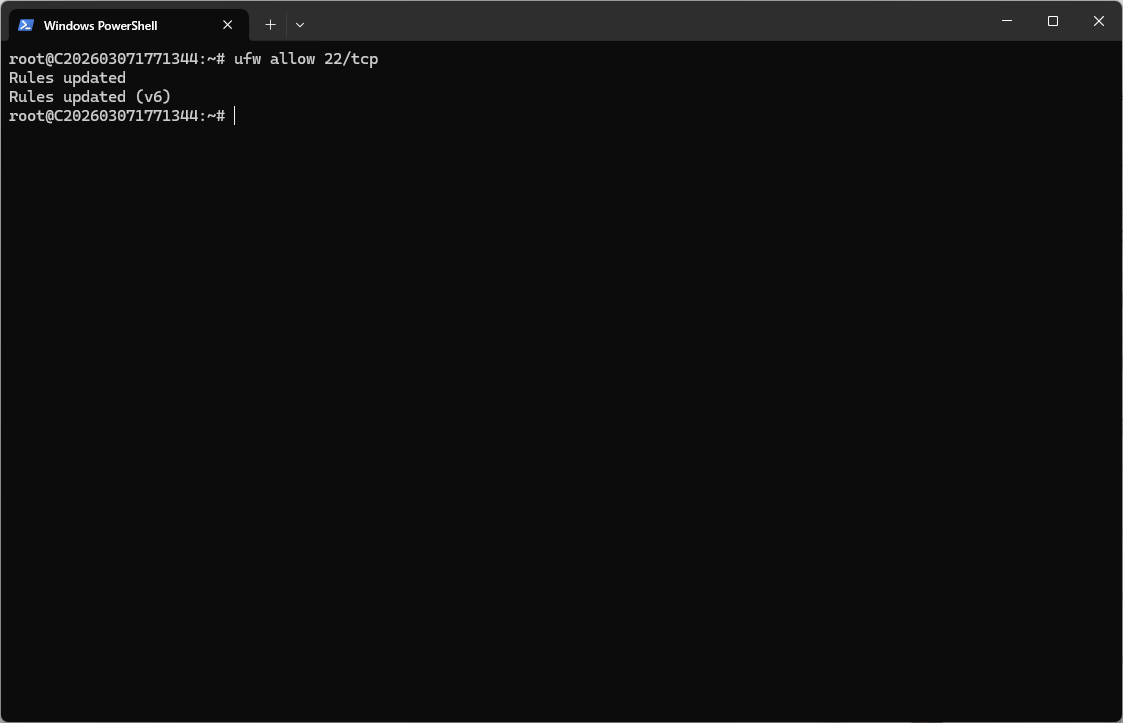Click the "ufw" command word
This screenshot has height=723, width=1123.
point(247,59)
